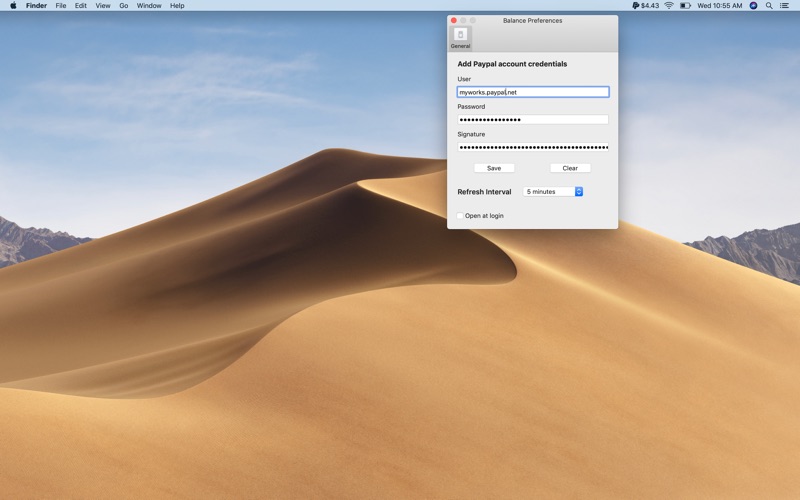Viewport: 800px width, 500px height.
Task: Open the Wi-Fi status menu
Action: pyautogui.click(x=669, y=6)
